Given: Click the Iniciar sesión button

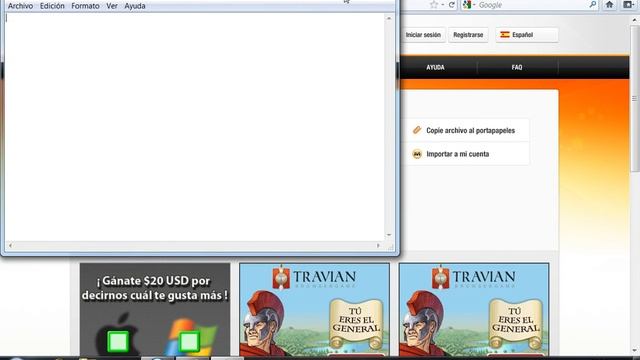Looking at the screenshot, I should pos(423,35).
